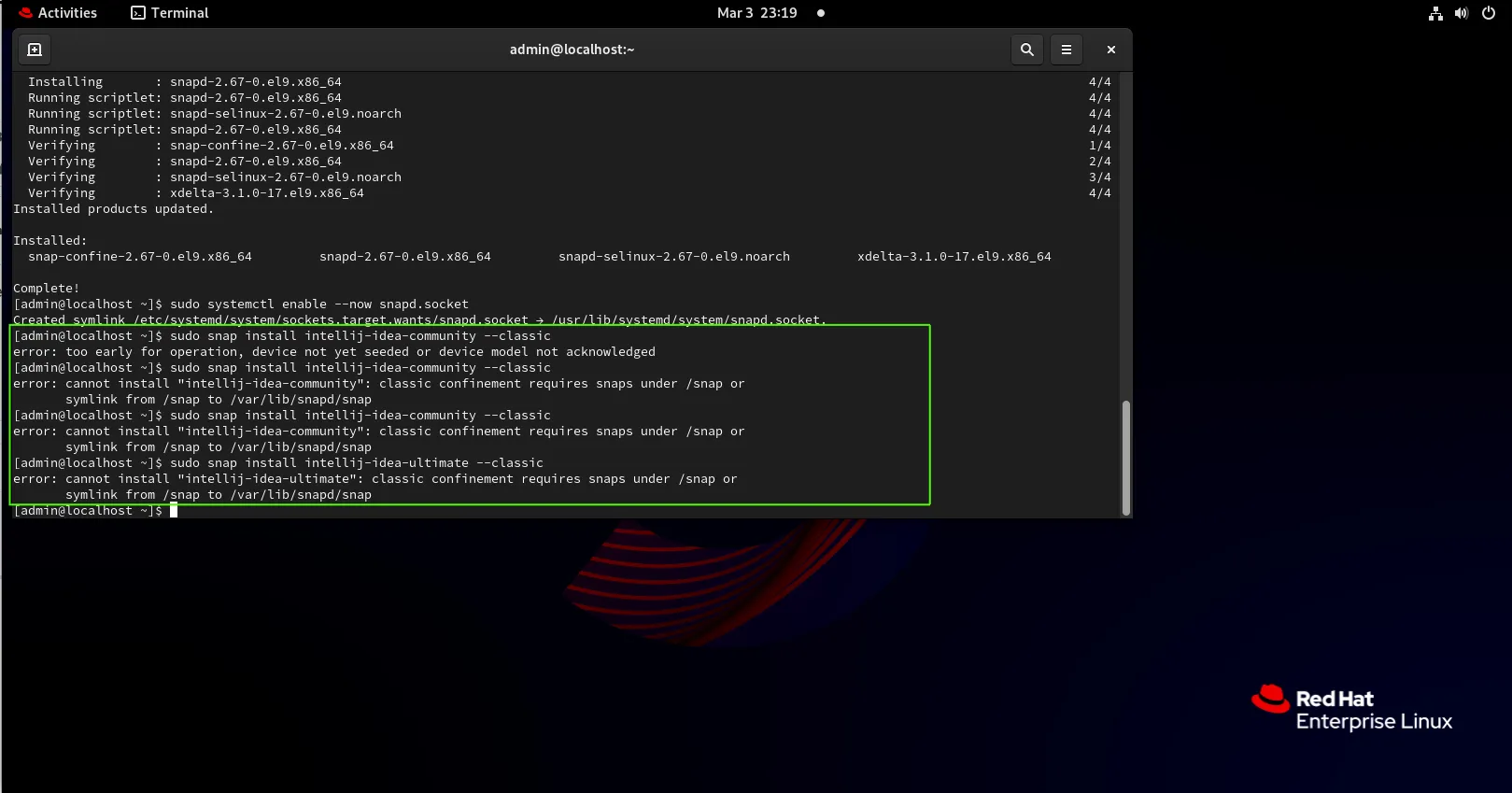Open the Terminal app menu in top bar
Image resolution: width=1512 pixels, height=793 pixels.
tap(170, 13)
